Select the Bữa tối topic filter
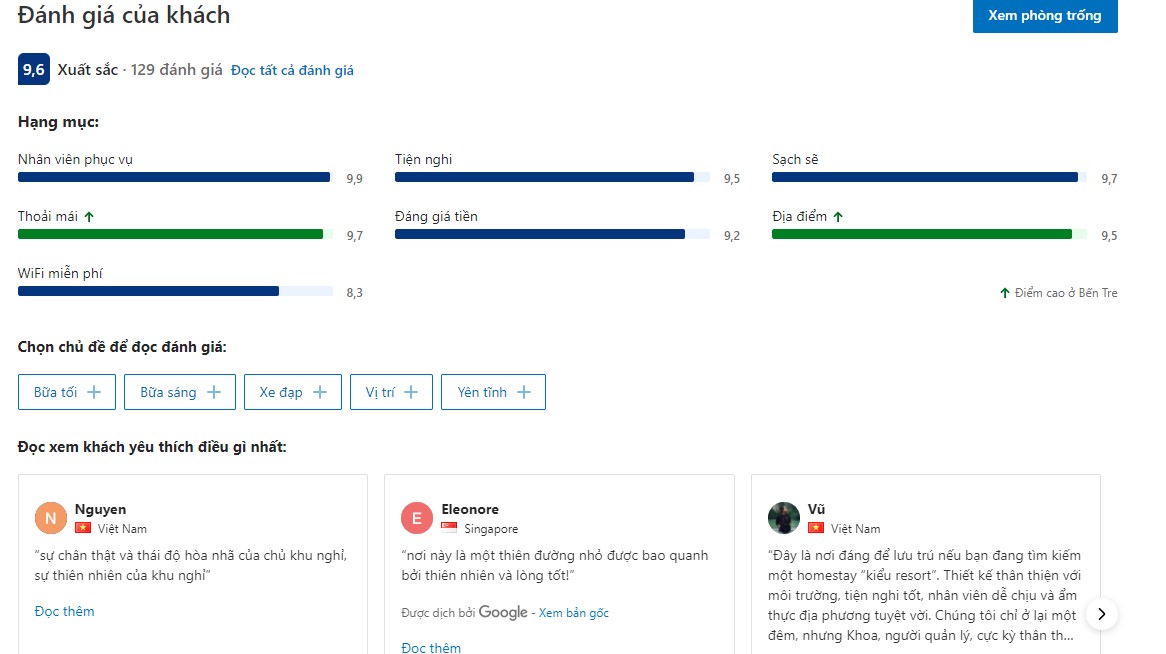Viewport: 1166px width, 654px height. (x=67, y=392)
